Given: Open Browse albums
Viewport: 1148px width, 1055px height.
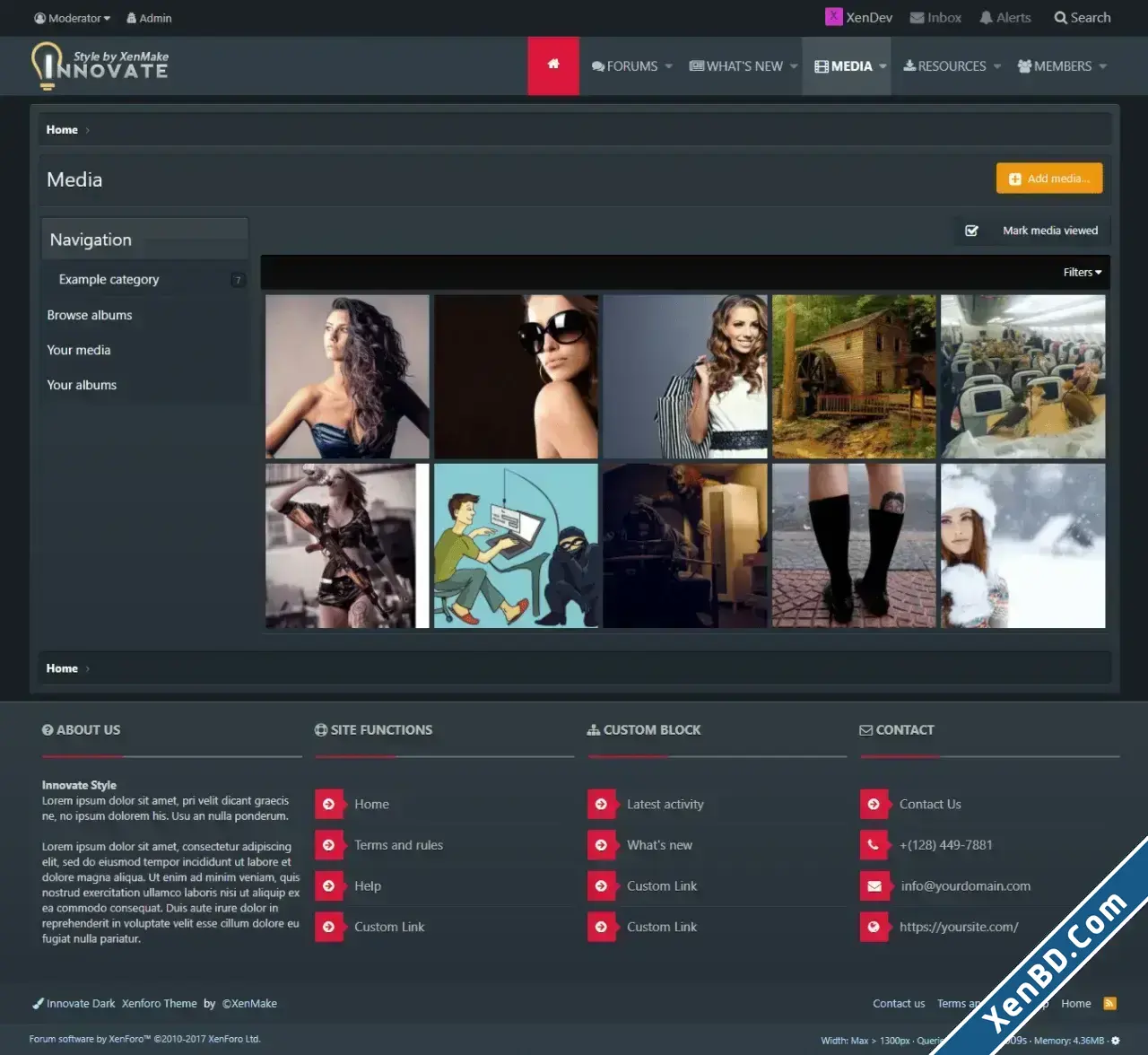Looking at the screenshot, I should point(90,316).
